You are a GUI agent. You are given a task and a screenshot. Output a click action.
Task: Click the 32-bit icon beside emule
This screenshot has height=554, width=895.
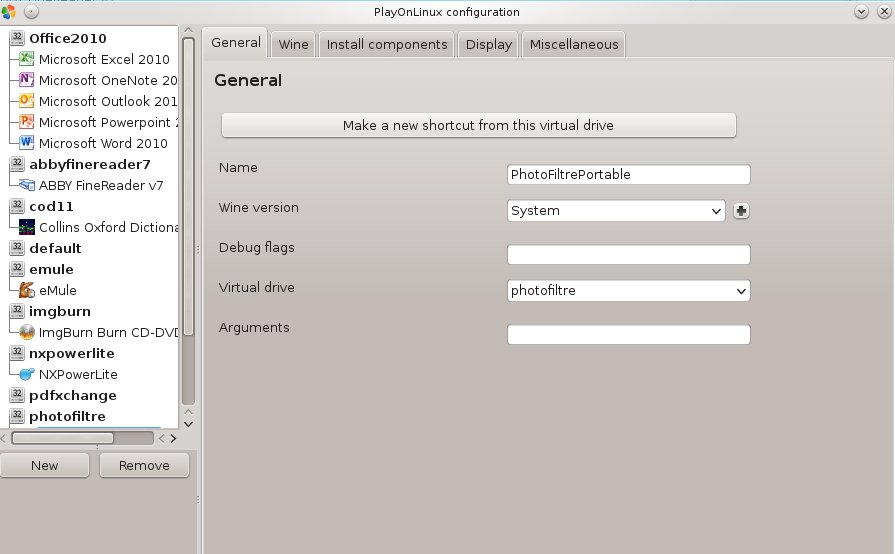(x=17, y=269)
